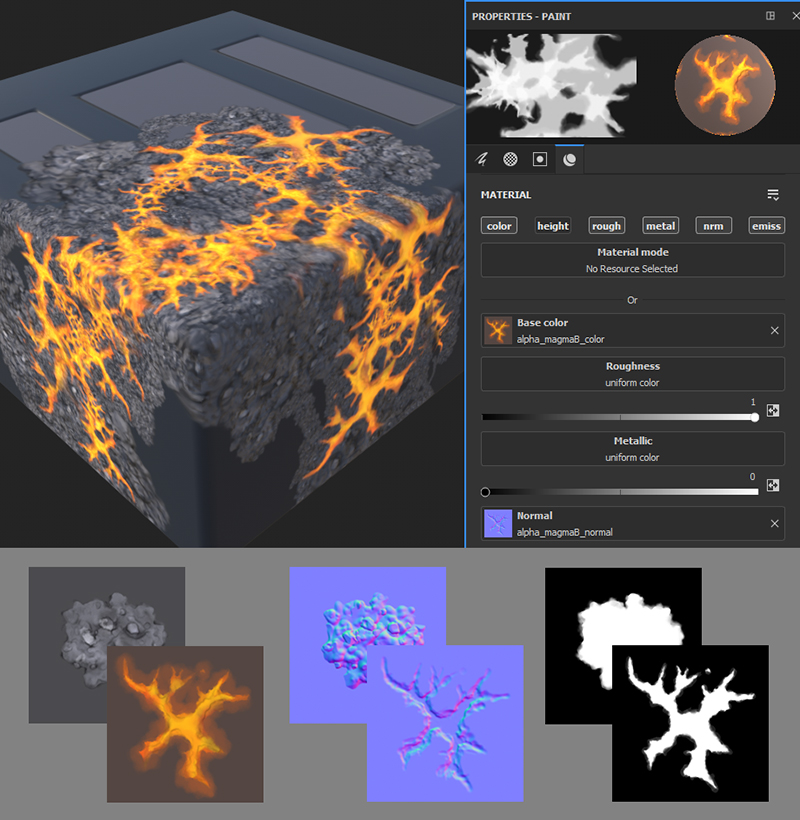Close the Properties - Paint panel
Viewport: 800px width, 820px height.
[795, 16]
